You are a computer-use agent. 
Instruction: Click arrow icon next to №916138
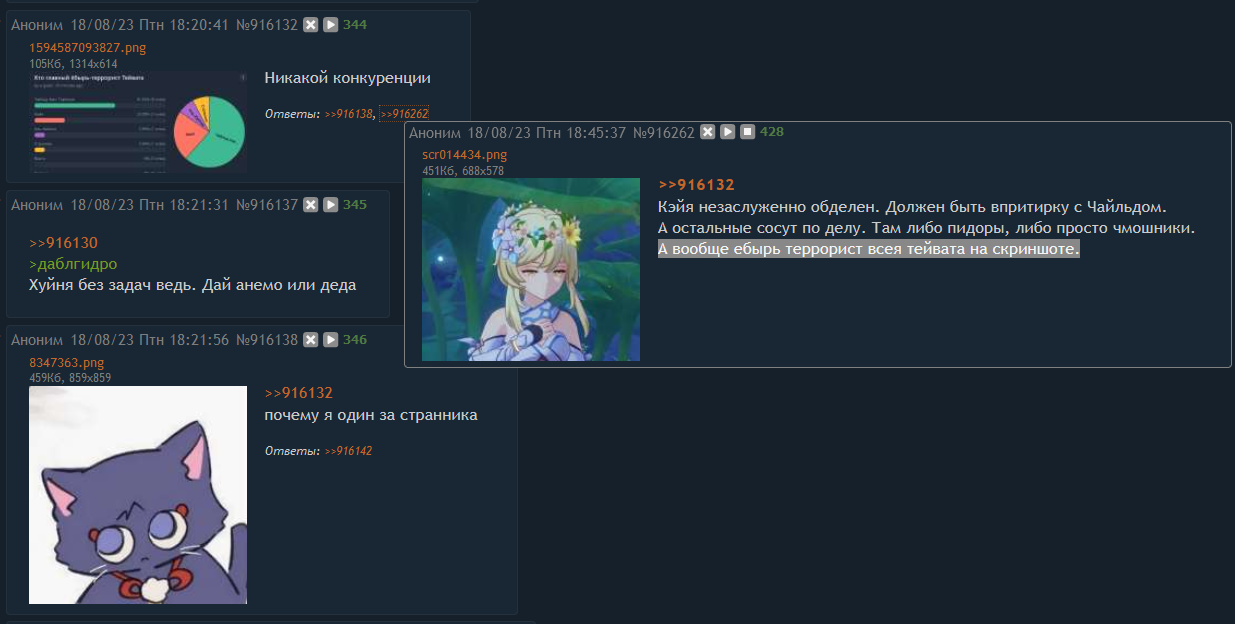(x=330, y=340)
